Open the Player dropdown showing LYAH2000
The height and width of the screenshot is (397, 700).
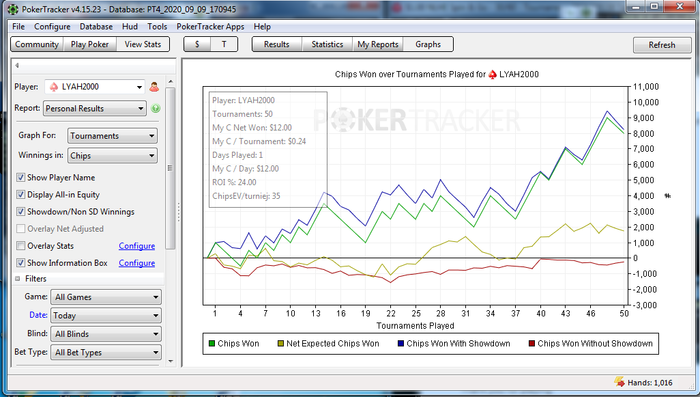[x=95, y=87]
